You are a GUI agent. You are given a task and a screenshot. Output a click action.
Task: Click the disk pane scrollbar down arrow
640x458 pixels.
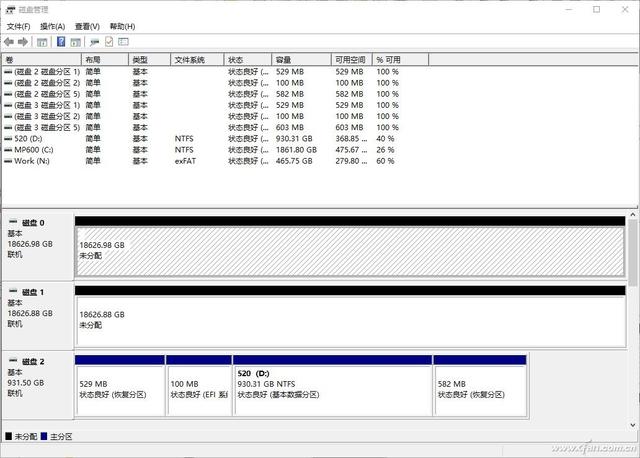point(633,425)
